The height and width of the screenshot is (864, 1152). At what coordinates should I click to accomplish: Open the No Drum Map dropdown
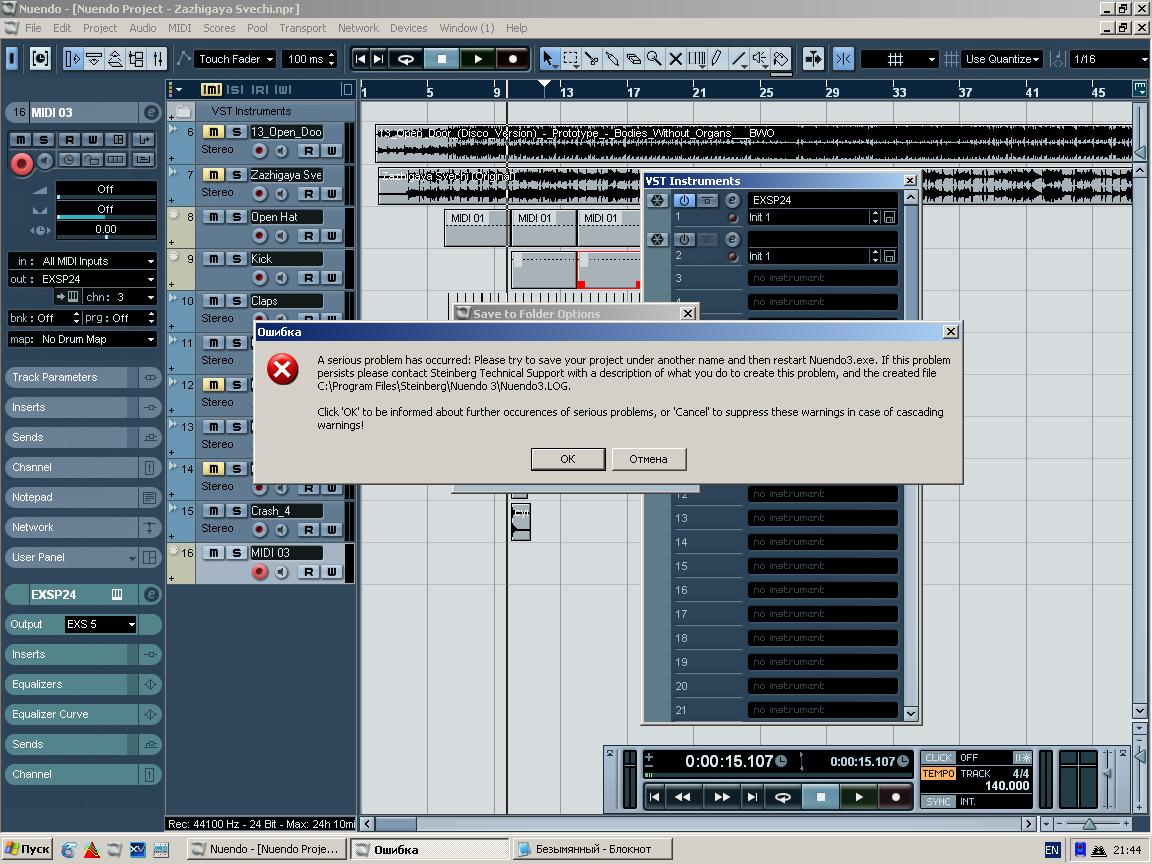(x=82, y=339)
